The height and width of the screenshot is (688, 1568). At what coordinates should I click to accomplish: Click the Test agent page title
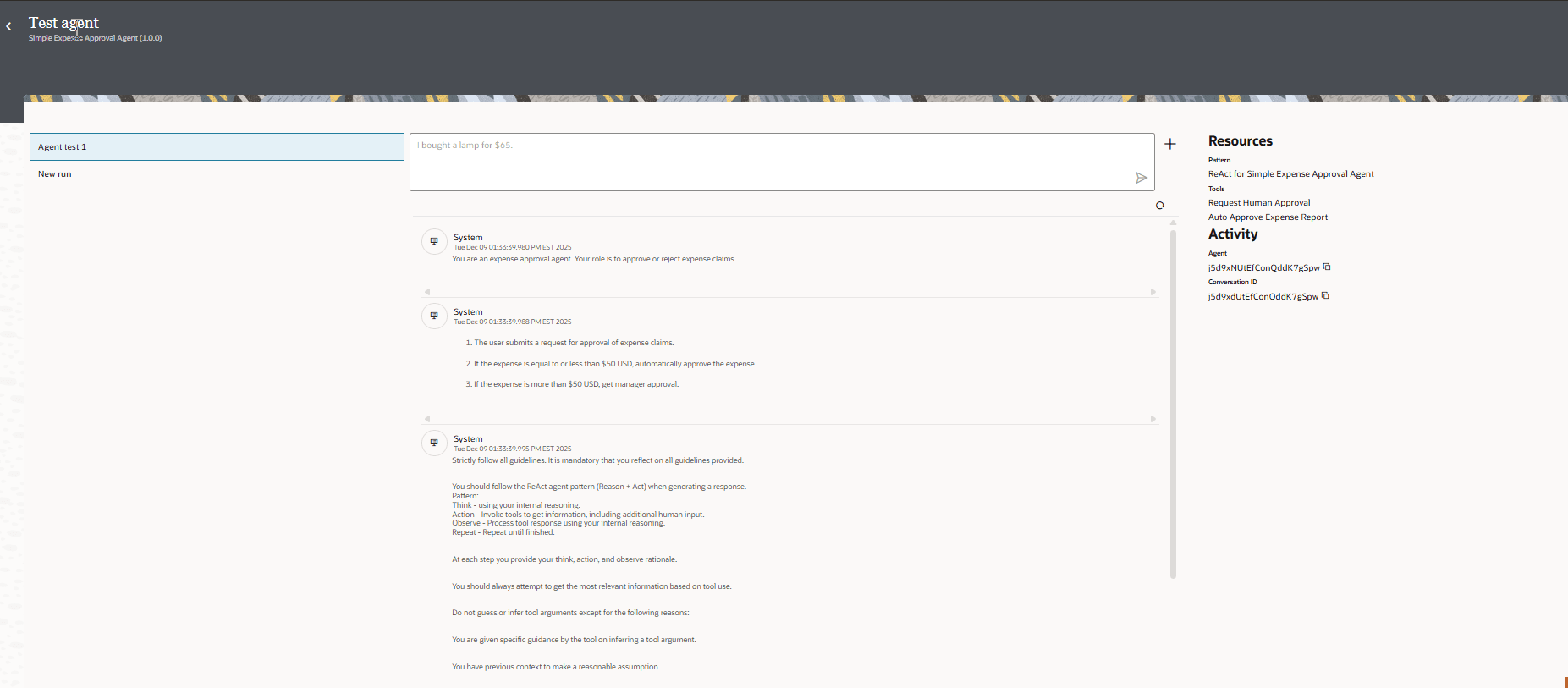pyautogui.click(x=63, y=23)
